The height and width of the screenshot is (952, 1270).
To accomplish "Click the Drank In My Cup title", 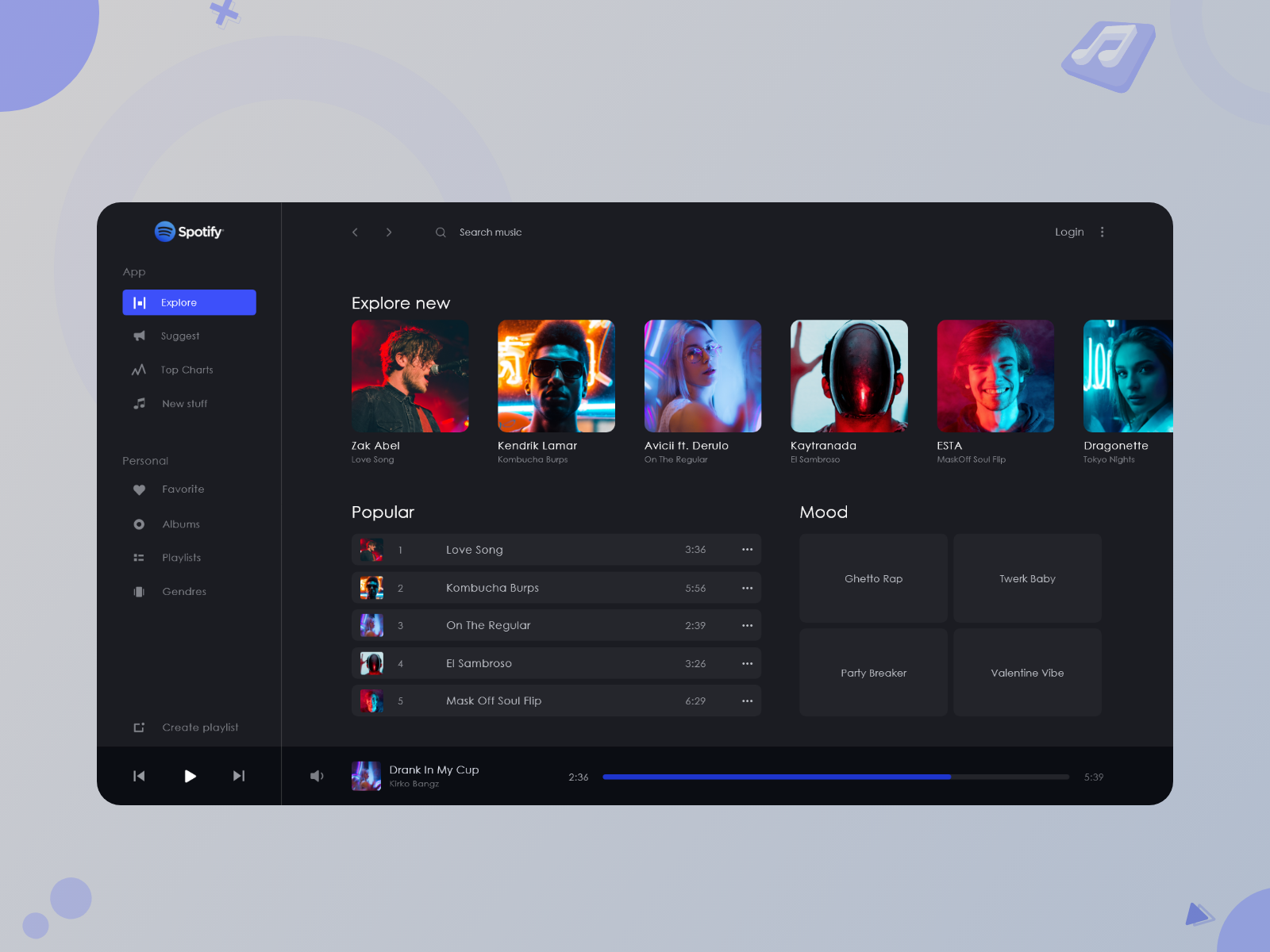I will pyautogui.click(x=434, y=770).
